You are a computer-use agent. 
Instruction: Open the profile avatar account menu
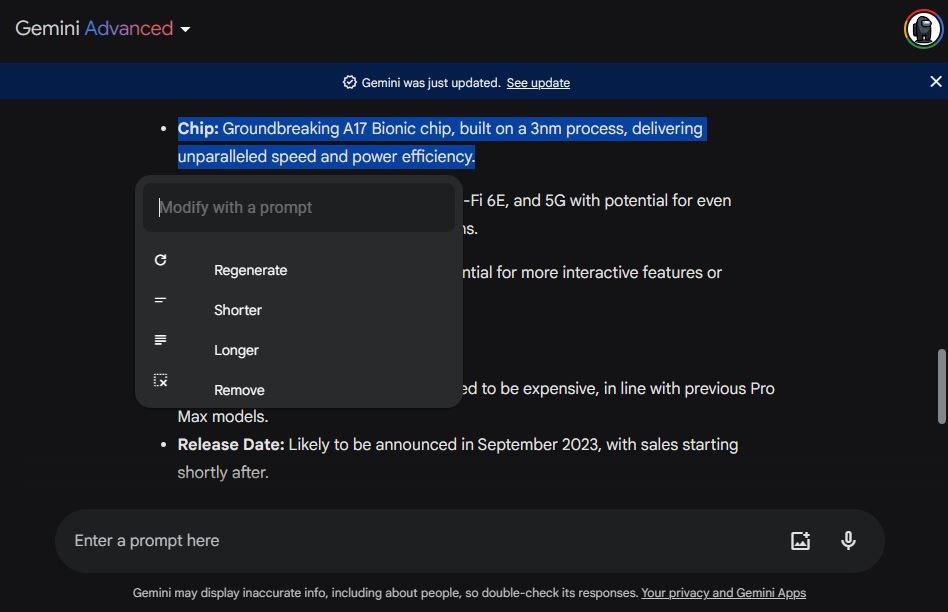pyautogui.click(x=922, y=29)
